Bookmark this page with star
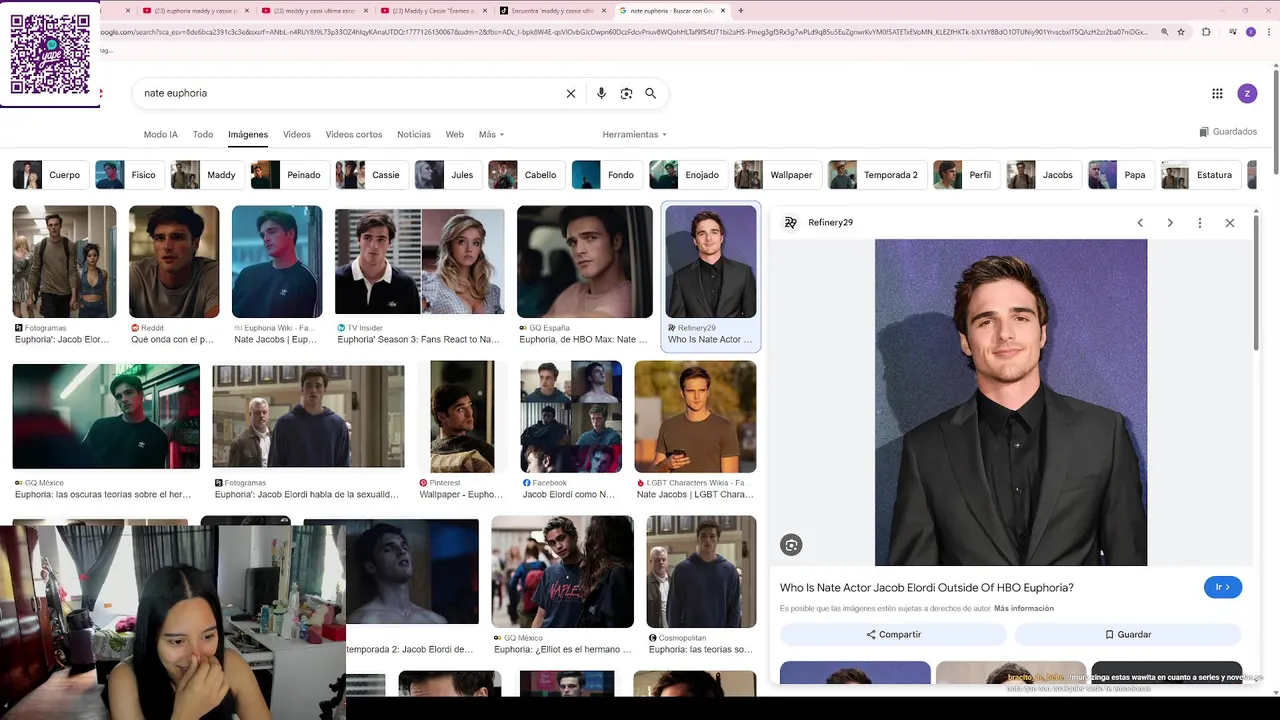This screenshot has width=1280, height=720. coord(1181,32)
